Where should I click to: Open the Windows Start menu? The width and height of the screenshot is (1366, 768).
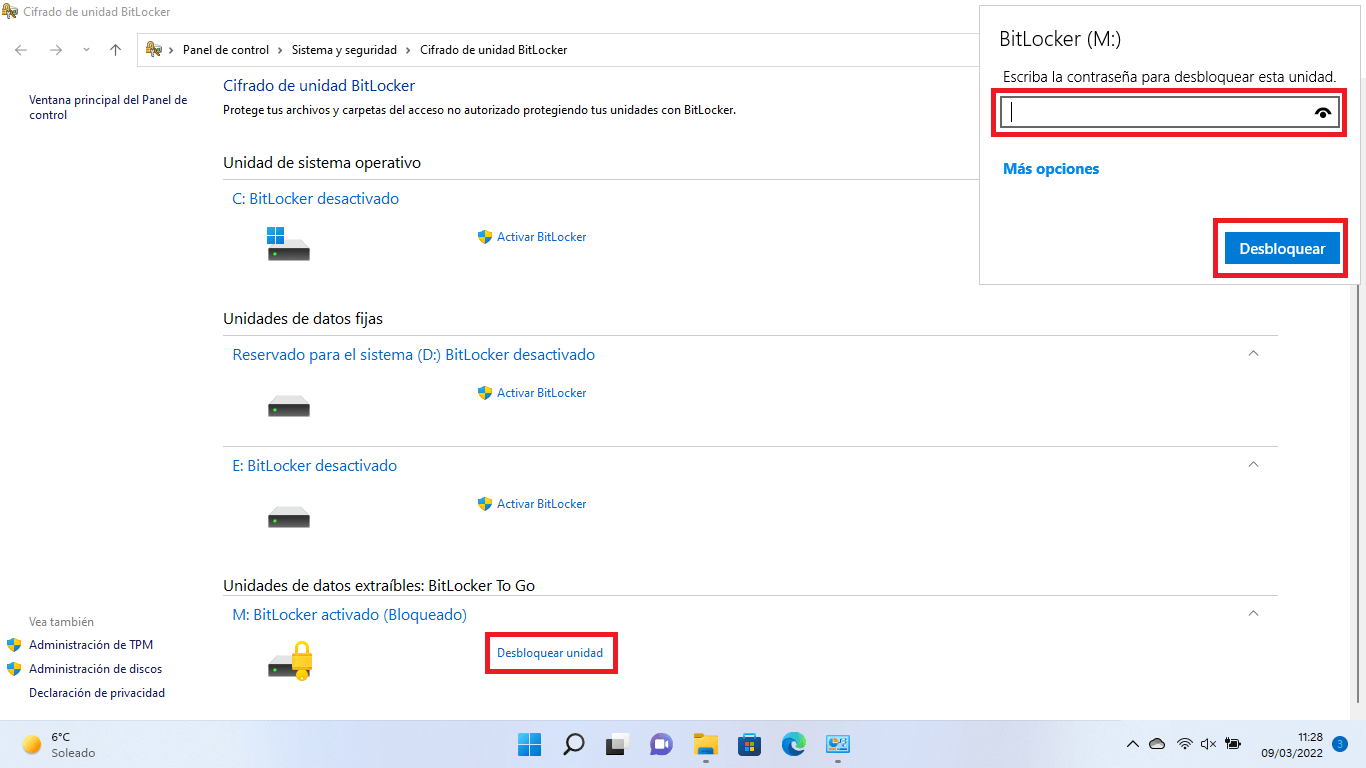point(529,744)
